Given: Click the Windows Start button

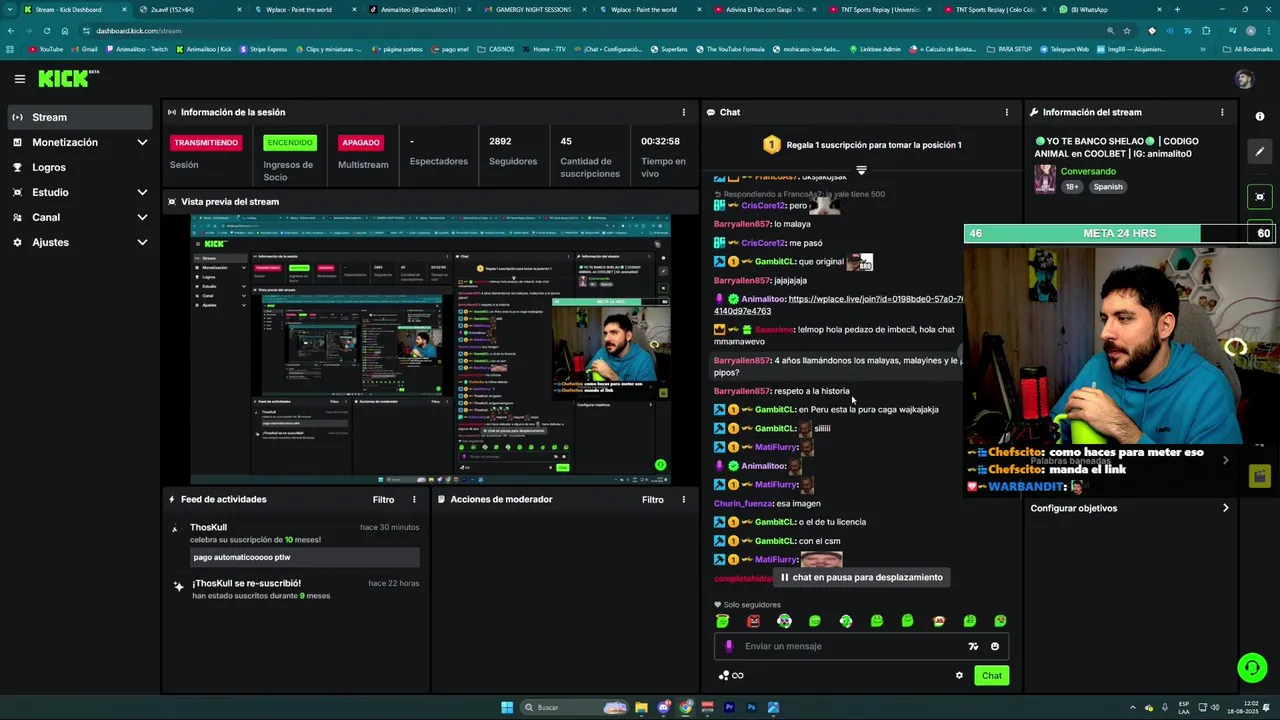Looking at the screenshot, I should tap(507, 707).
